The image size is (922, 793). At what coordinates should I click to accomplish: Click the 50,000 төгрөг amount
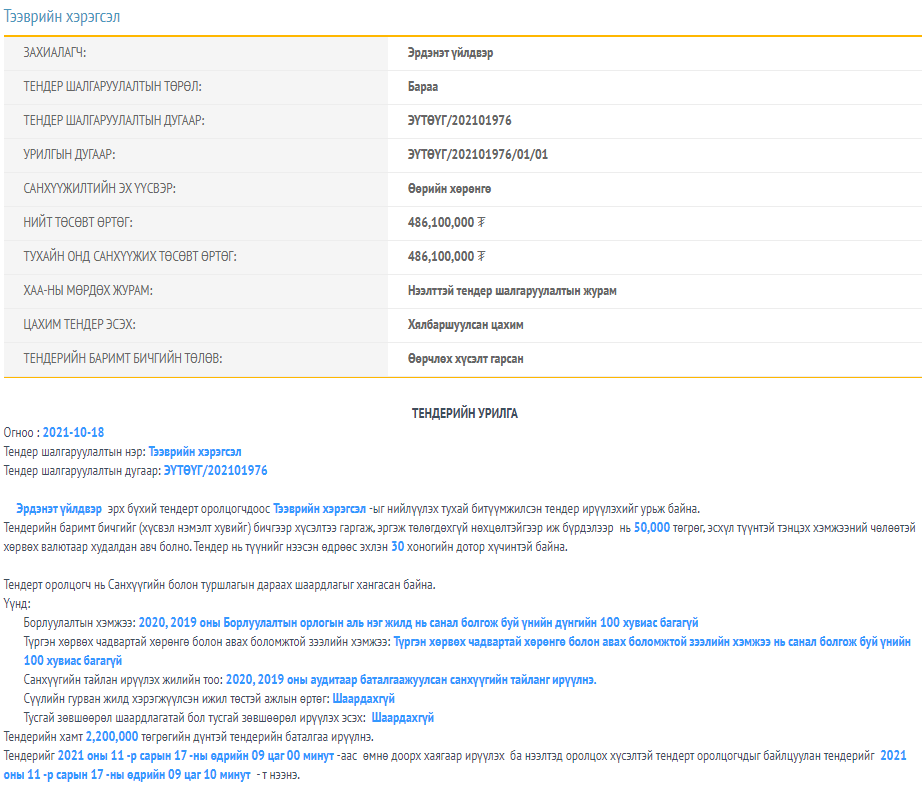[x=652, y=527]
